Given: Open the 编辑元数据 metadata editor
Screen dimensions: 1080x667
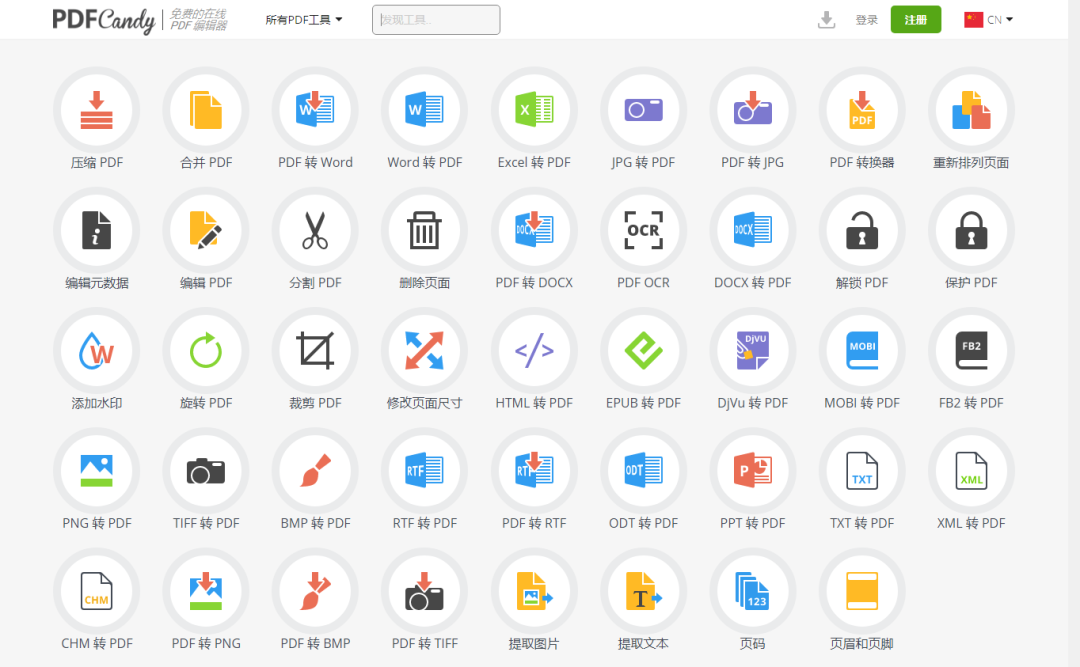Looking at the screenshot, I should (96, 230).
